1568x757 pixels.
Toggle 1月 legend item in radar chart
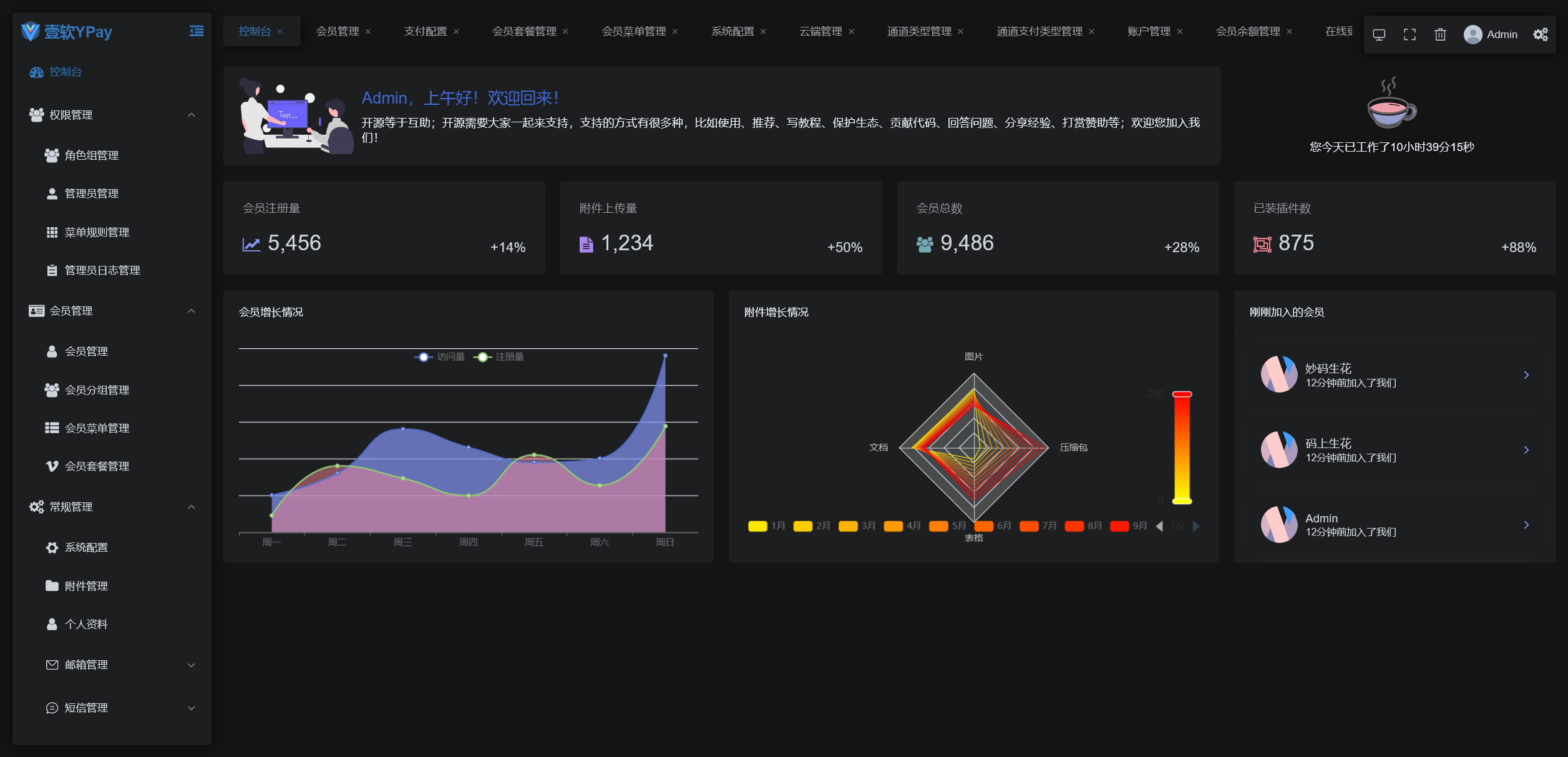(766, 526)
